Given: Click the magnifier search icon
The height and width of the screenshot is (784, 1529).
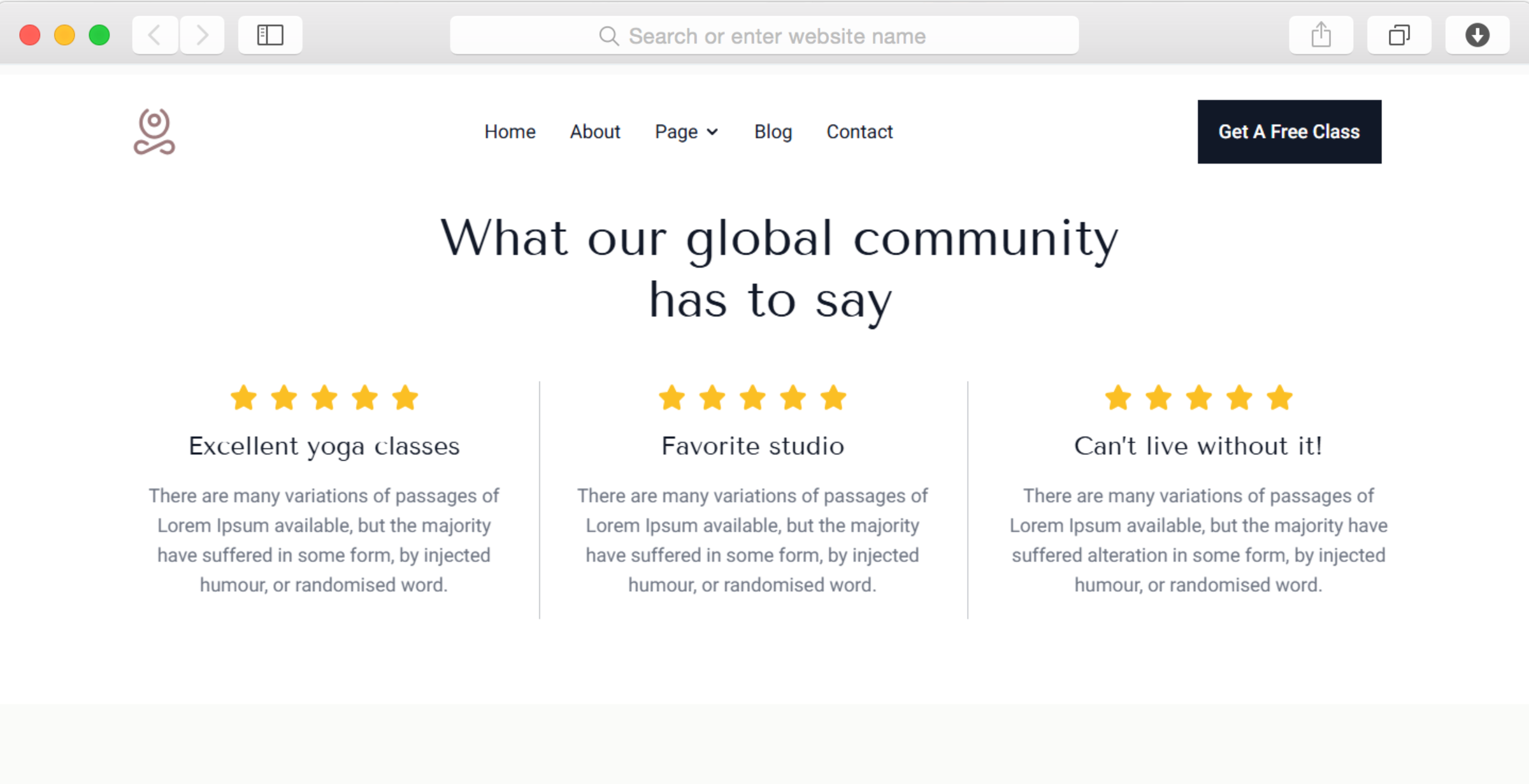Looking at the screenshot, I should coord(608,36).
